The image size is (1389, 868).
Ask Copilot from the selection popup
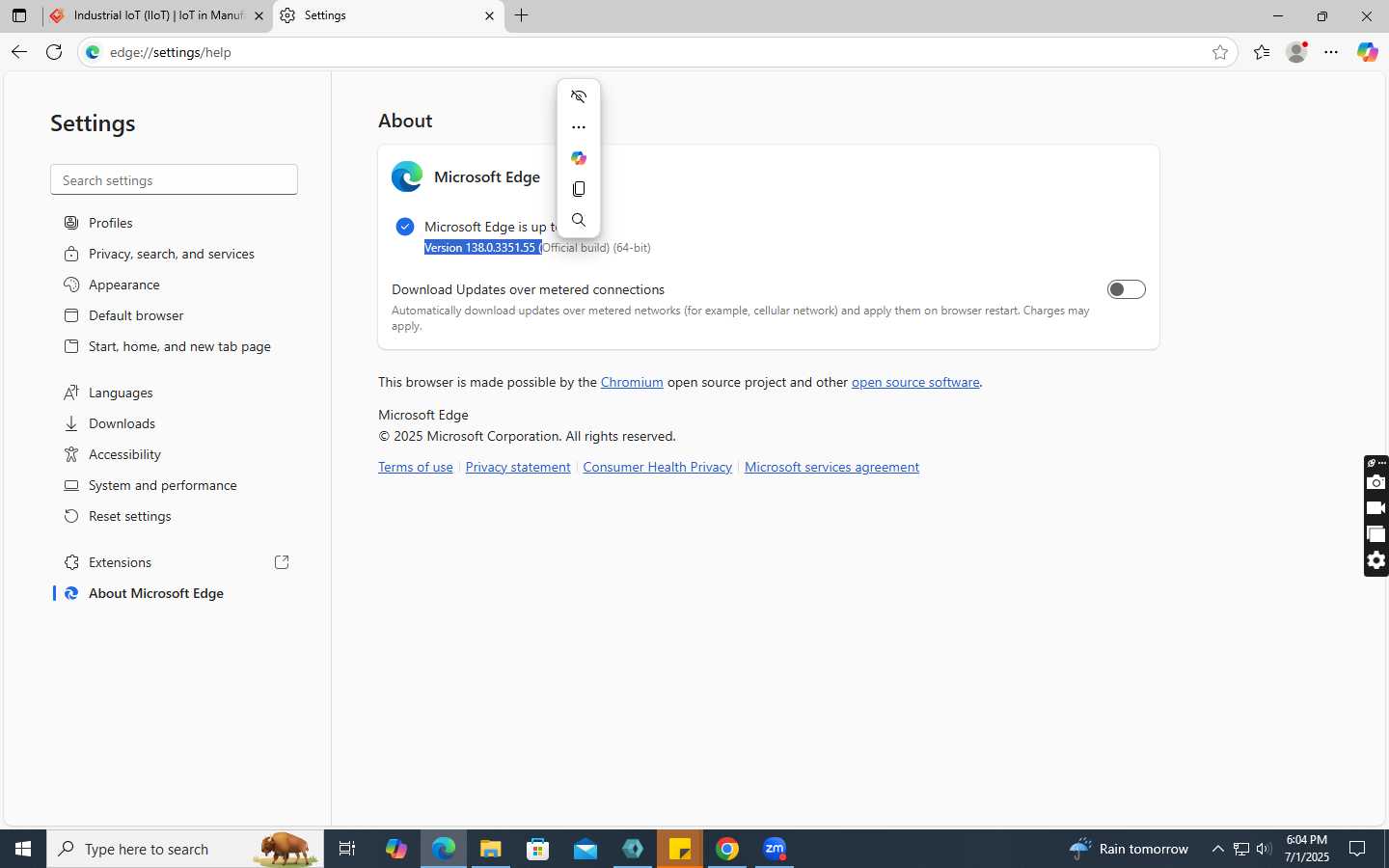579,158
